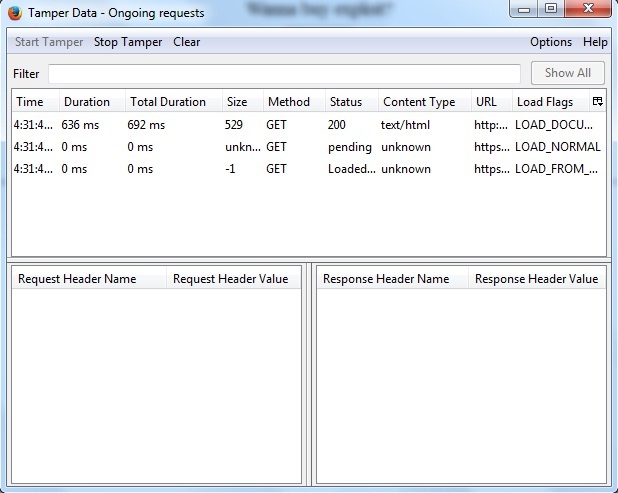The width and height of the screenshot is (618, 493).
Task: Click the 692 ms total duration cell
Action: click(146, 125)
